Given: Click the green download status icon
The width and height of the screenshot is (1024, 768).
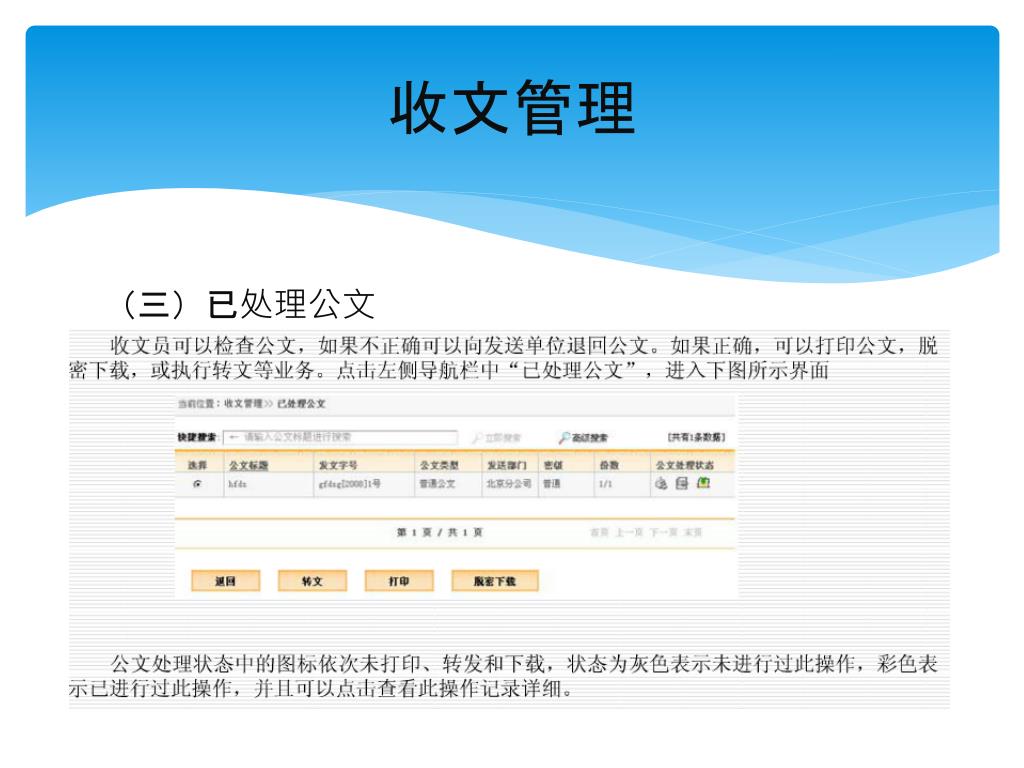Looking at the screenshot, I should pyautogui.click(x=703, y=483).
